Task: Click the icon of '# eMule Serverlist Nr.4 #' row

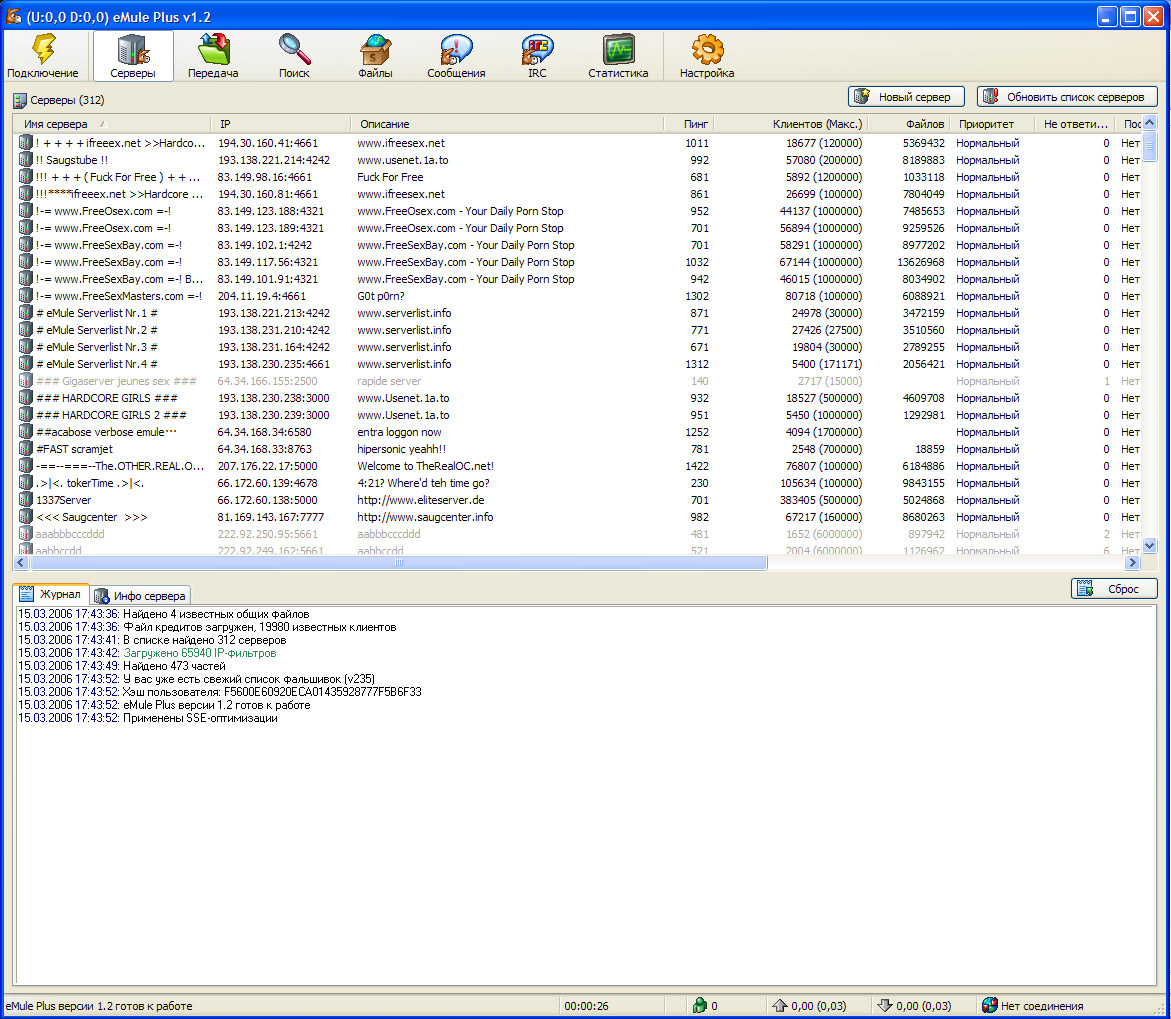Action: point(25,364)
